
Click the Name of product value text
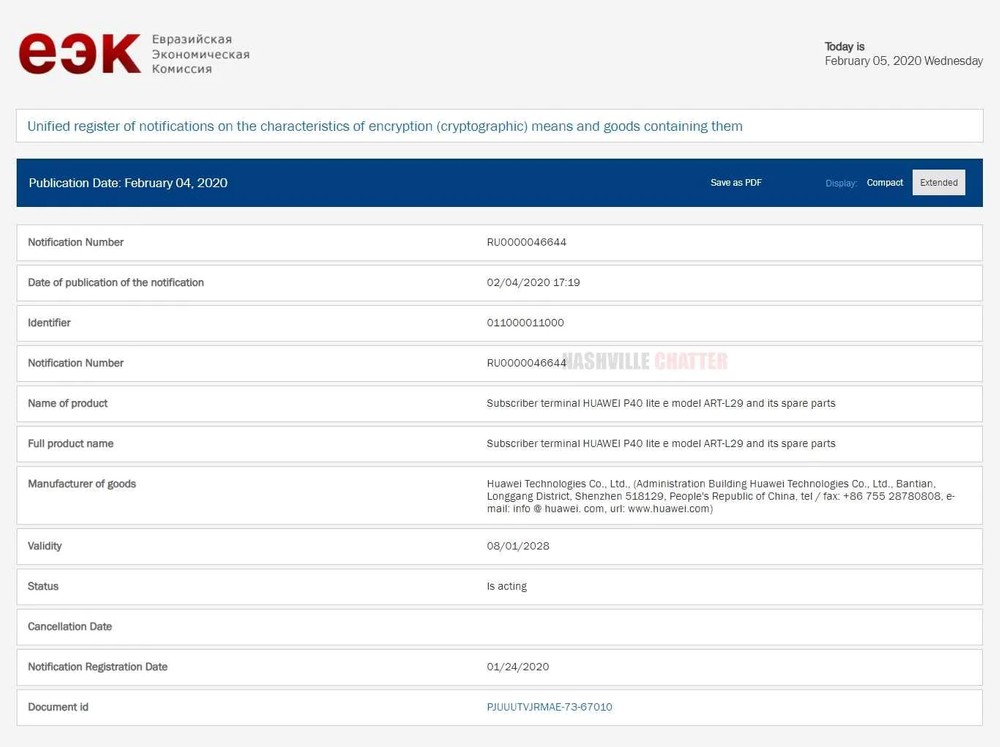click(x=661, y=403)
